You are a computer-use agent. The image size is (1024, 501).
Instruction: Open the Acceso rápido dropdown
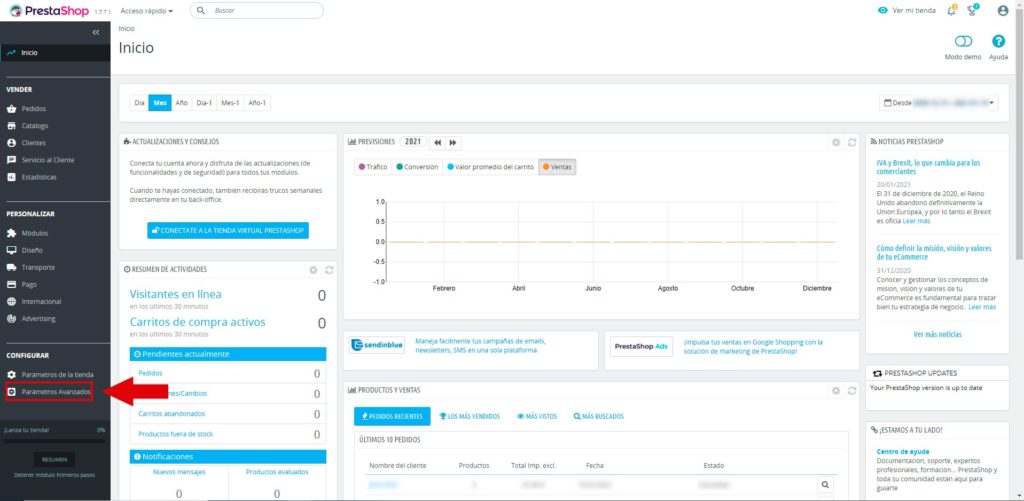pyautogui.click(x=147, y=11)
